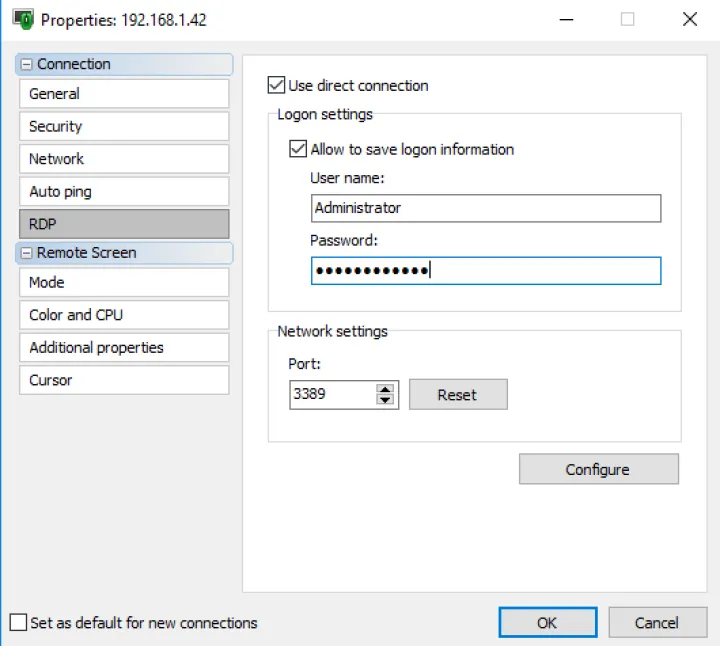The width and height of the screenshot is (720, 646).
Task: Select the Network category
Action: pyautogui.click(x=123, y=159)
